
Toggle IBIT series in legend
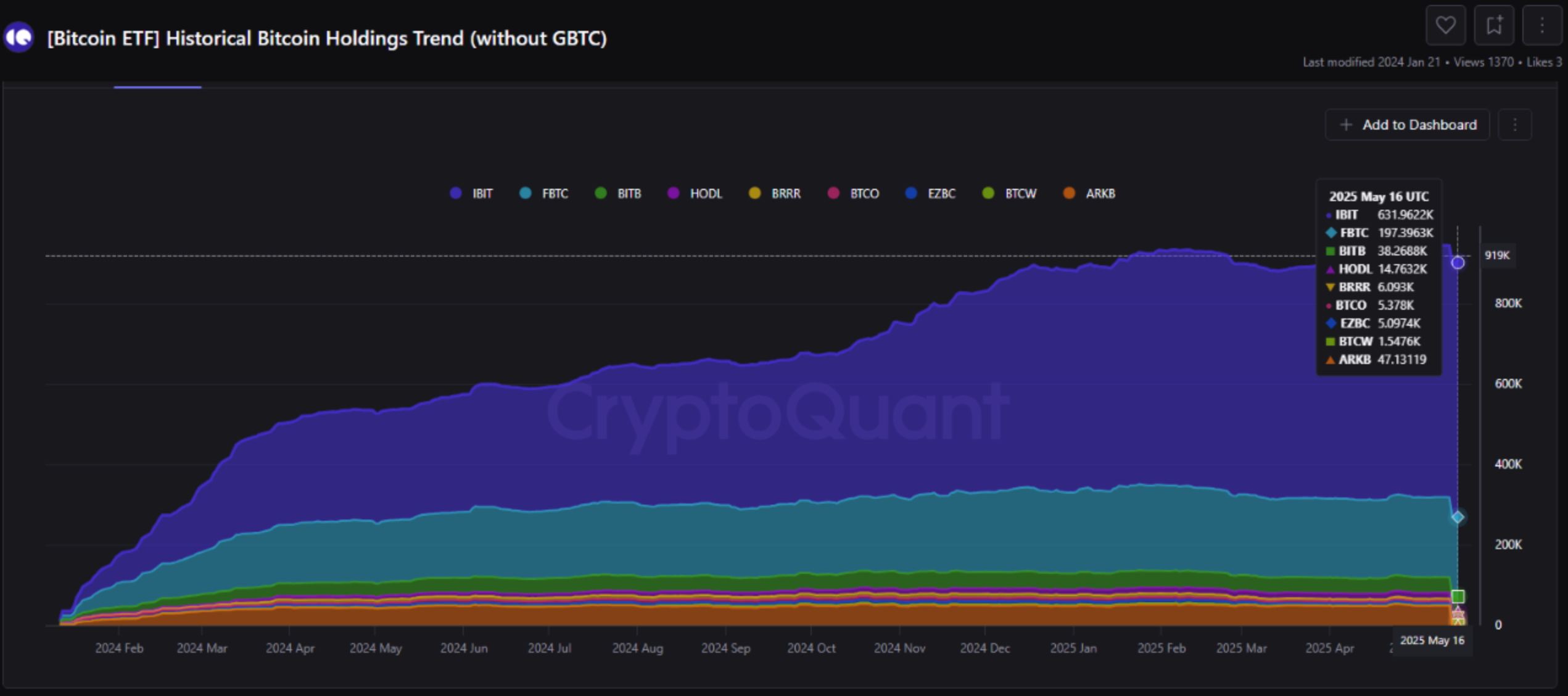[471, 193]
